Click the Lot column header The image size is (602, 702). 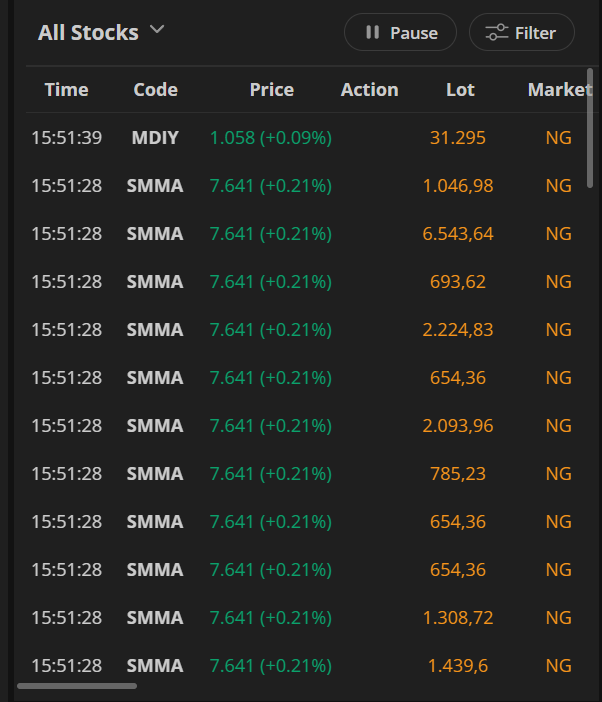(460, 90)
